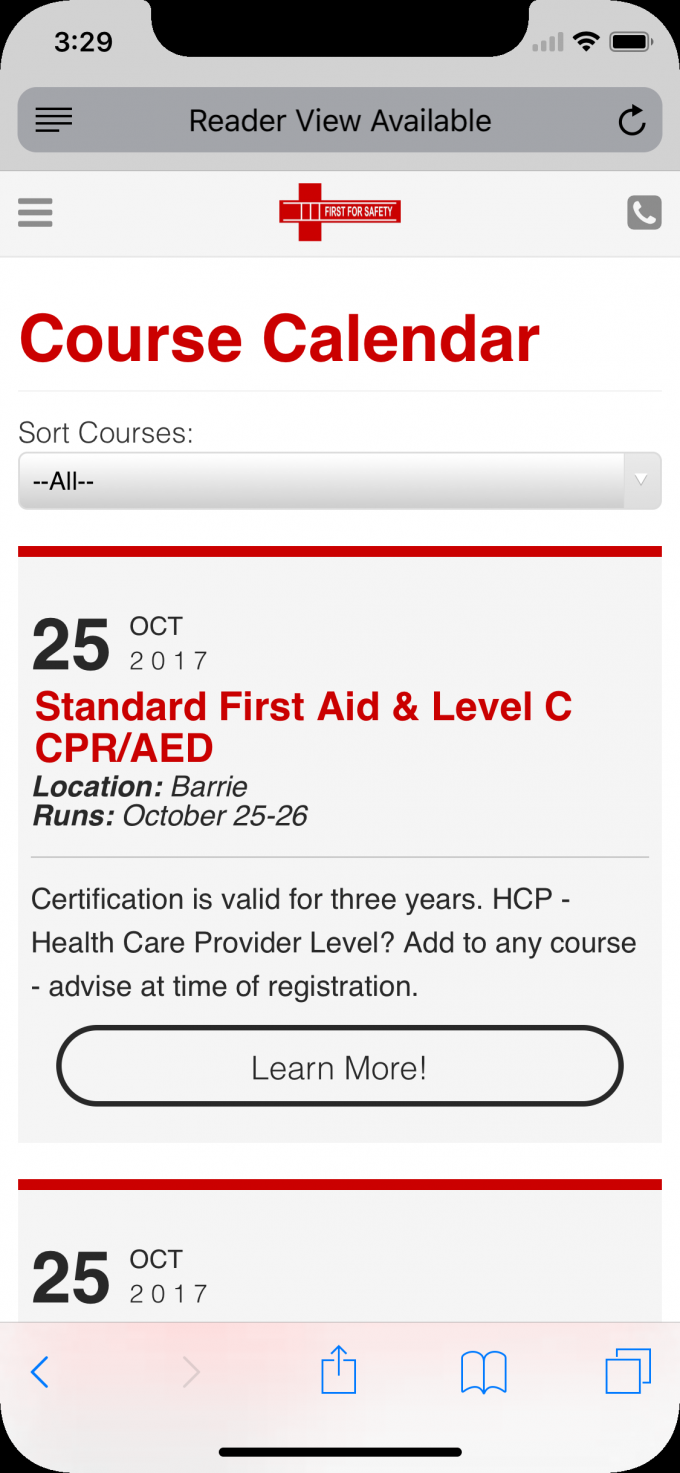Tap the Reader View Available address bar
680x1473 pixels.
(x=340, y=121)
